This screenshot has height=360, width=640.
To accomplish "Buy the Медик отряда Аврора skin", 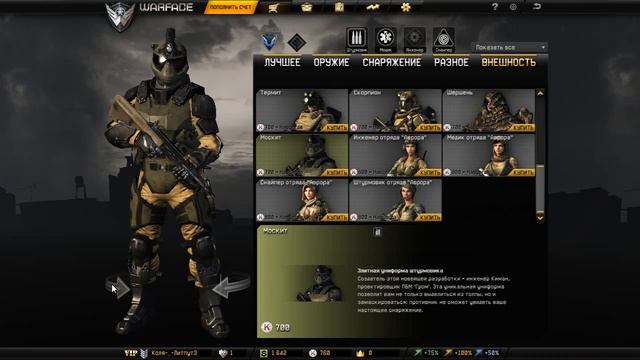I will click(523, 173).
